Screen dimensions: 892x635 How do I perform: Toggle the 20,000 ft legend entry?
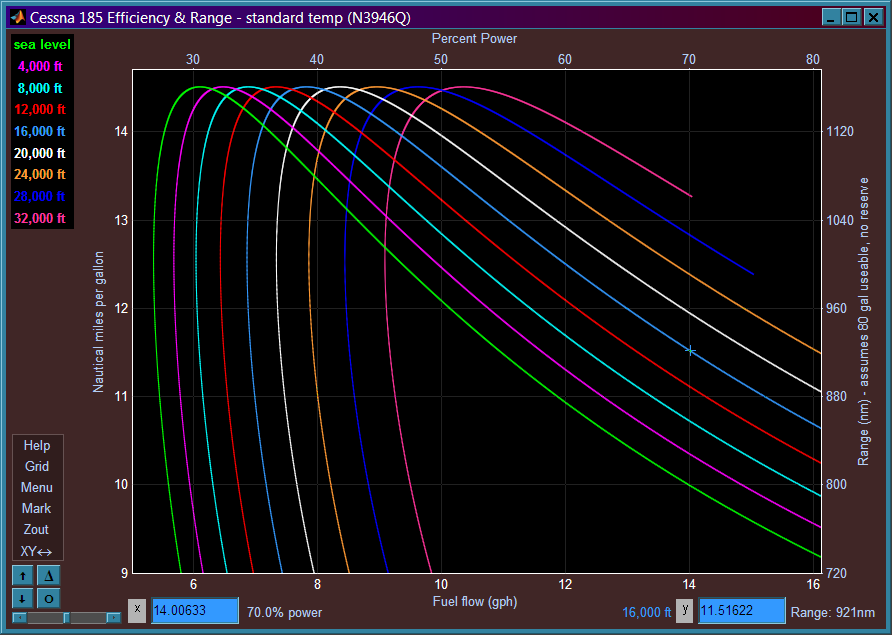41,154
